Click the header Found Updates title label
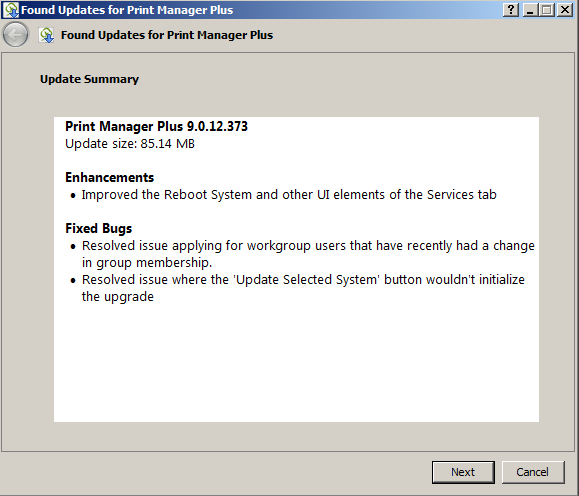This screenshot has width=579, height=496. [x=167, y=35]
